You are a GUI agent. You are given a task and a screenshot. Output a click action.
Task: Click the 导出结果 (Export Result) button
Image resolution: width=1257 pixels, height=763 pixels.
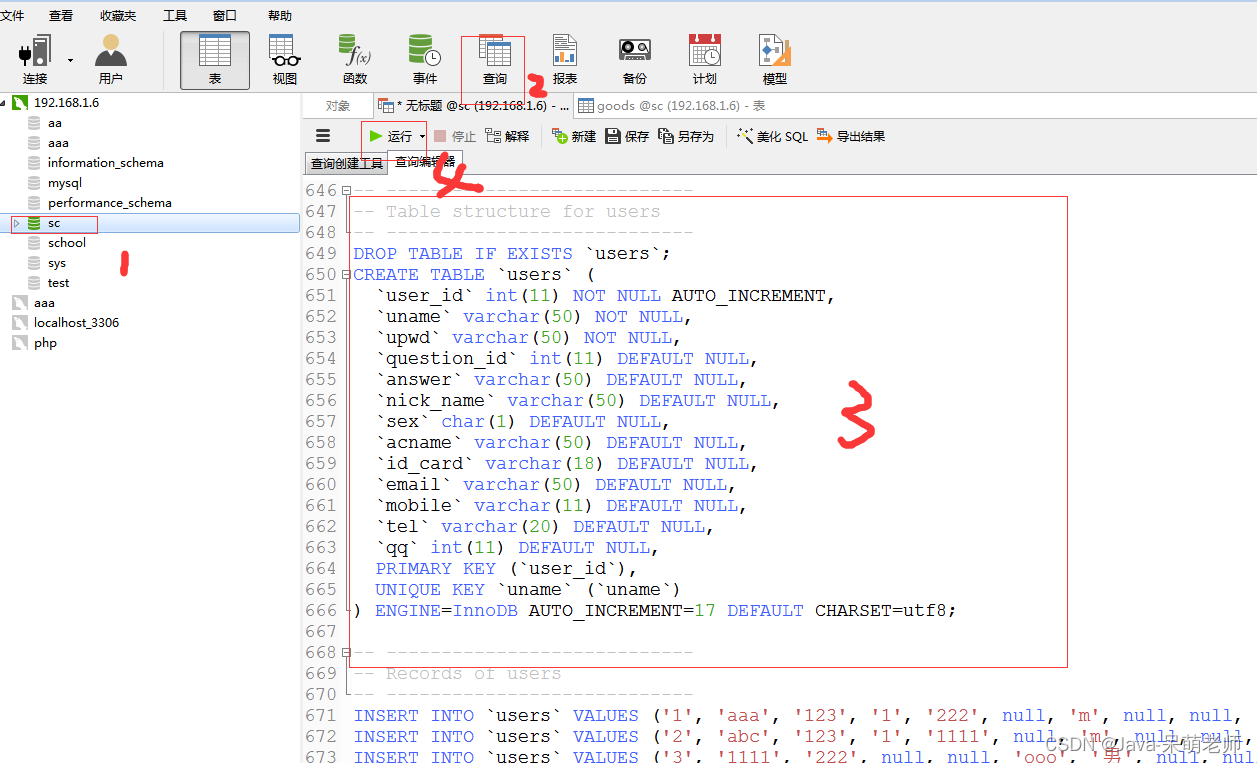click(x=851, y=136)
